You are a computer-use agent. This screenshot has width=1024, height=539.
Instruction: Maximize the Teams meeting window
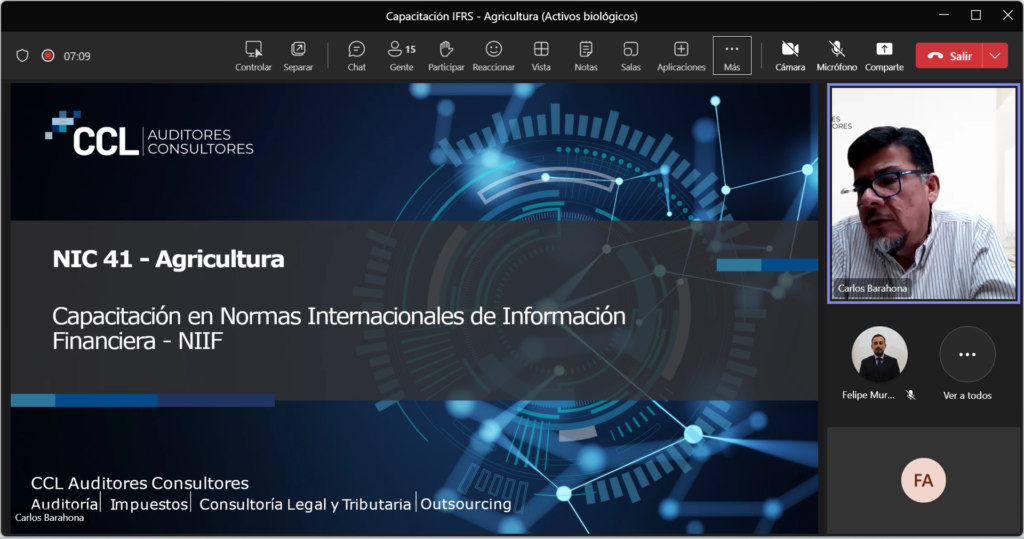tap(976, 15)
